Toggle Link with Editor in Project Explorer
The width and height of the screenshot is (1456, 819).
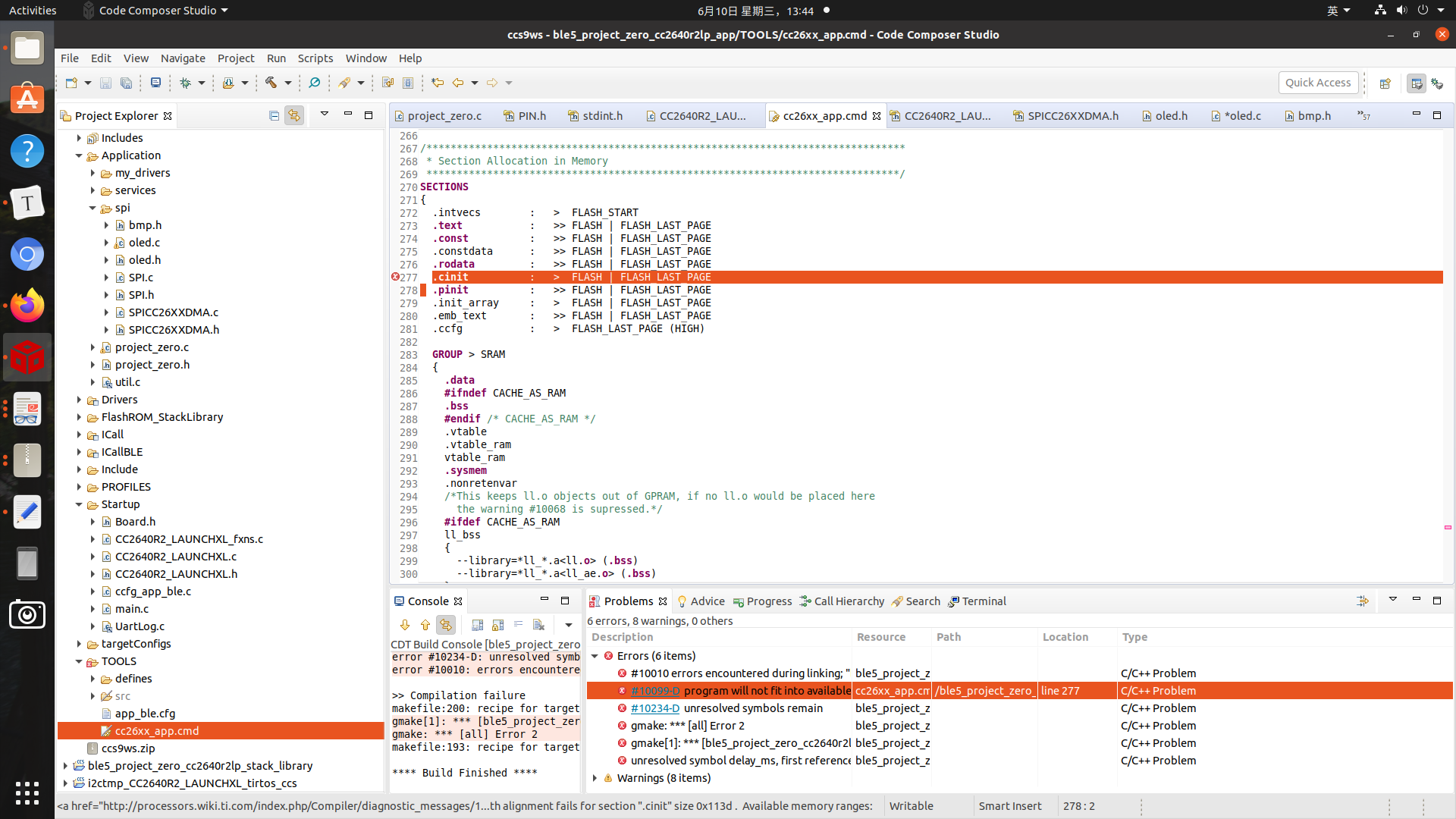click(293, 115)
